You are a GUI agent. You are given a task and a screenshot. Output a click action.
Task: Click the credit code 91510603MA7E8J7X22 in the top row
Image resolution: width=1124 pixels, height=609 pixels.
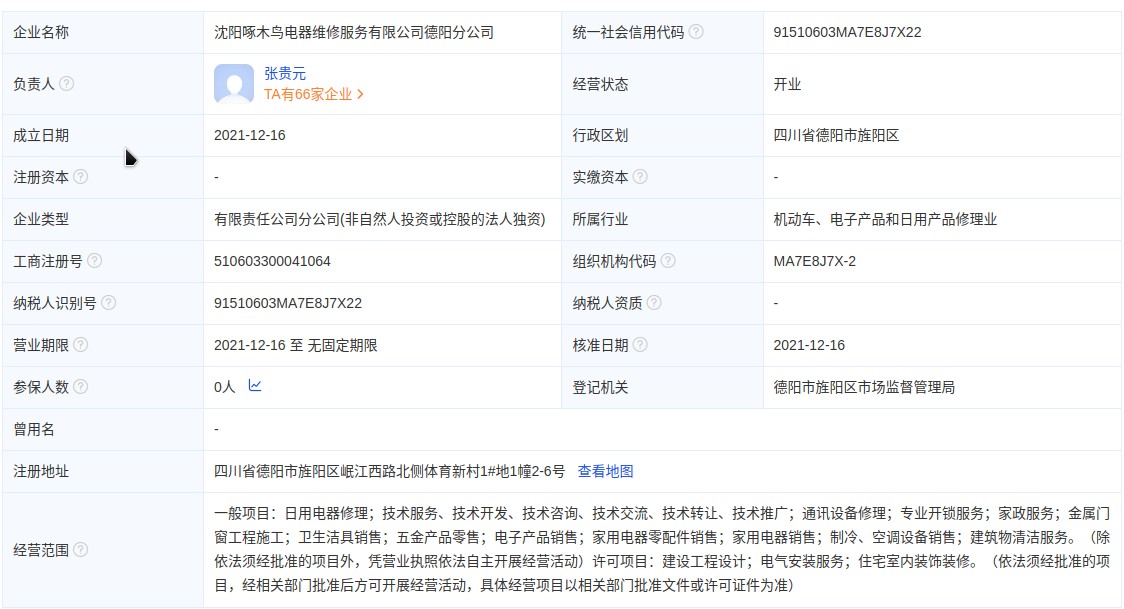pos(847,32)
